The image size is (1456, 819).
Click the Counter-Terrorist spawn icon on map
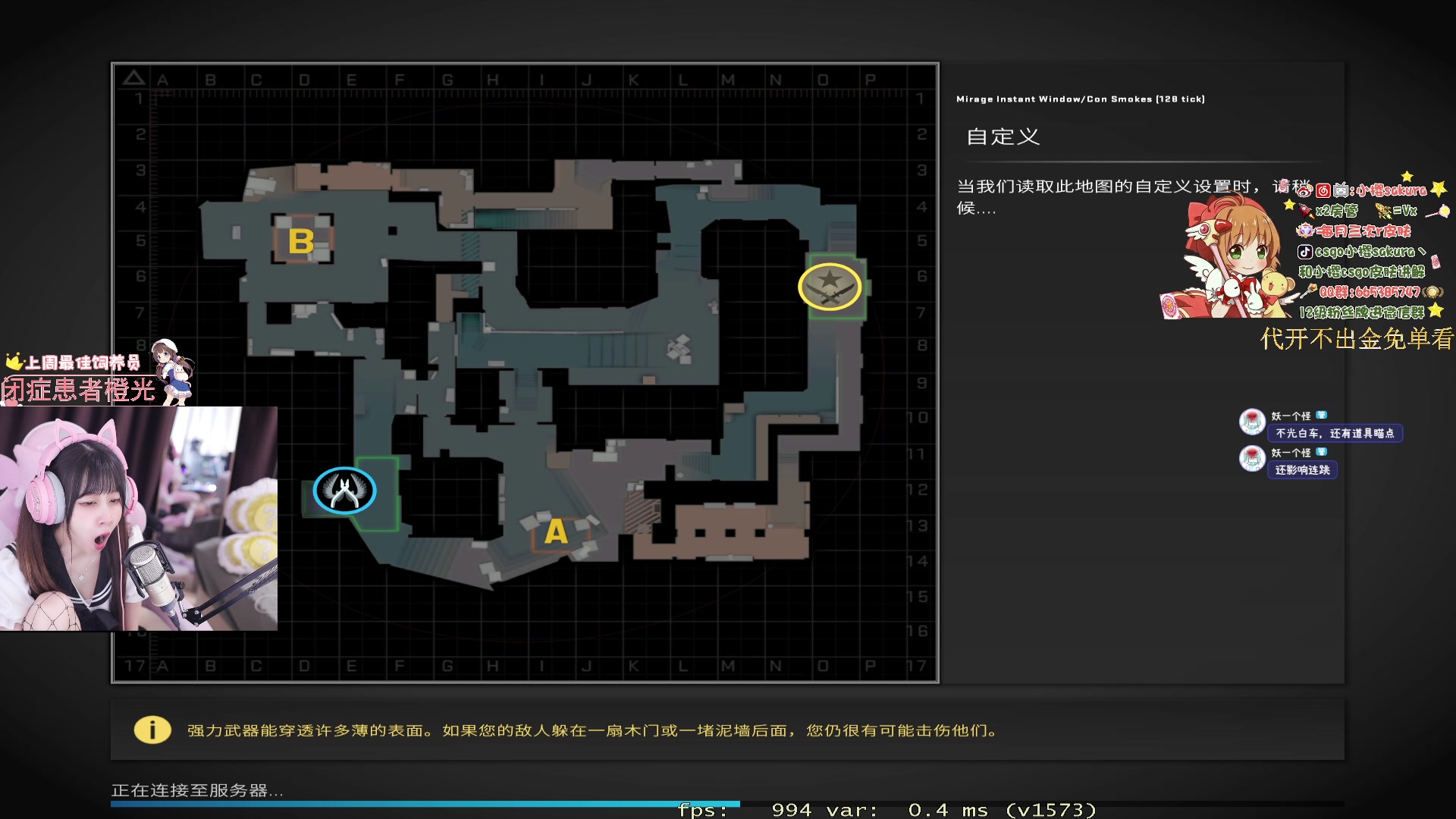coord(344,491)
